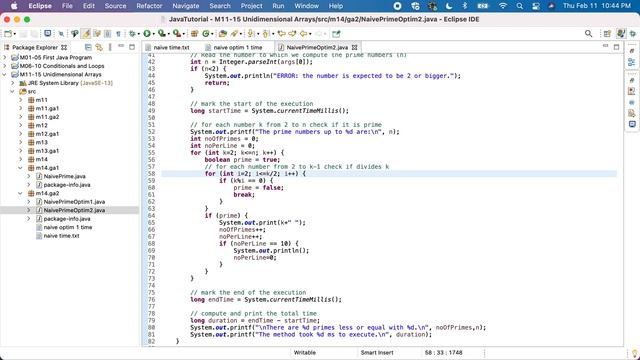Collapse the src folder
Image resolution: width=640 pixels, height=360 pixels.
click(13, 91)
